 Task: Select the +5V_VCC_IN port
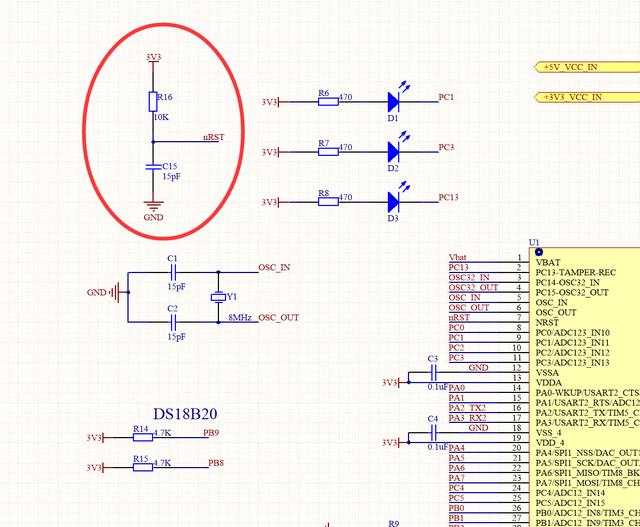[x=587, y=67]
